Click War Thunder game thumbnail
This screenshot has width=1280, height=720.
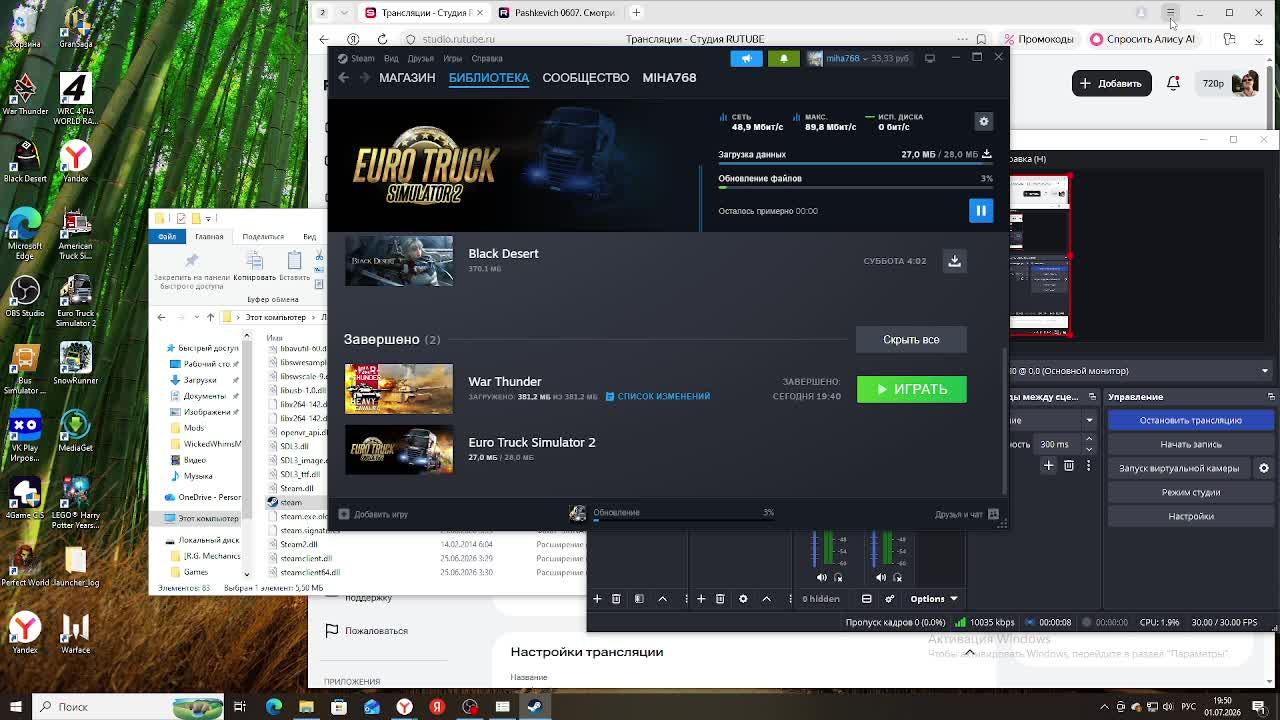pos(399,389)
